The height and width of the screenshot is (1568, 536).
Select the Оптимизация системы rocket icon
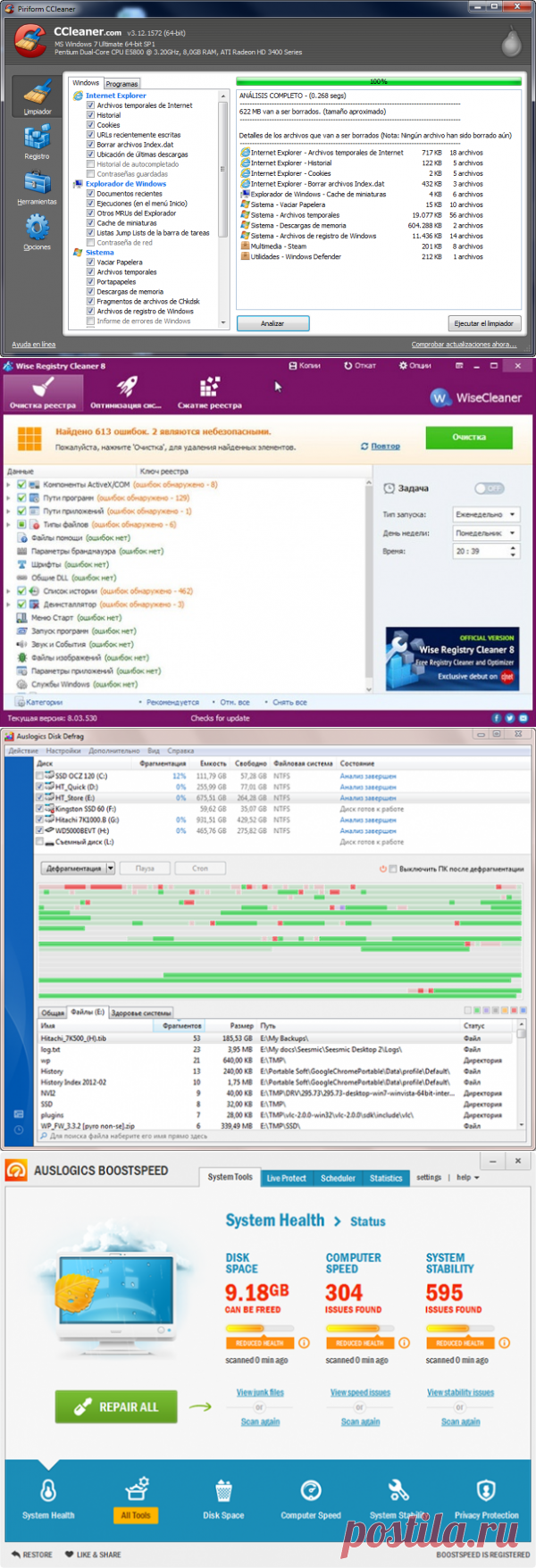tap(126, 386)
